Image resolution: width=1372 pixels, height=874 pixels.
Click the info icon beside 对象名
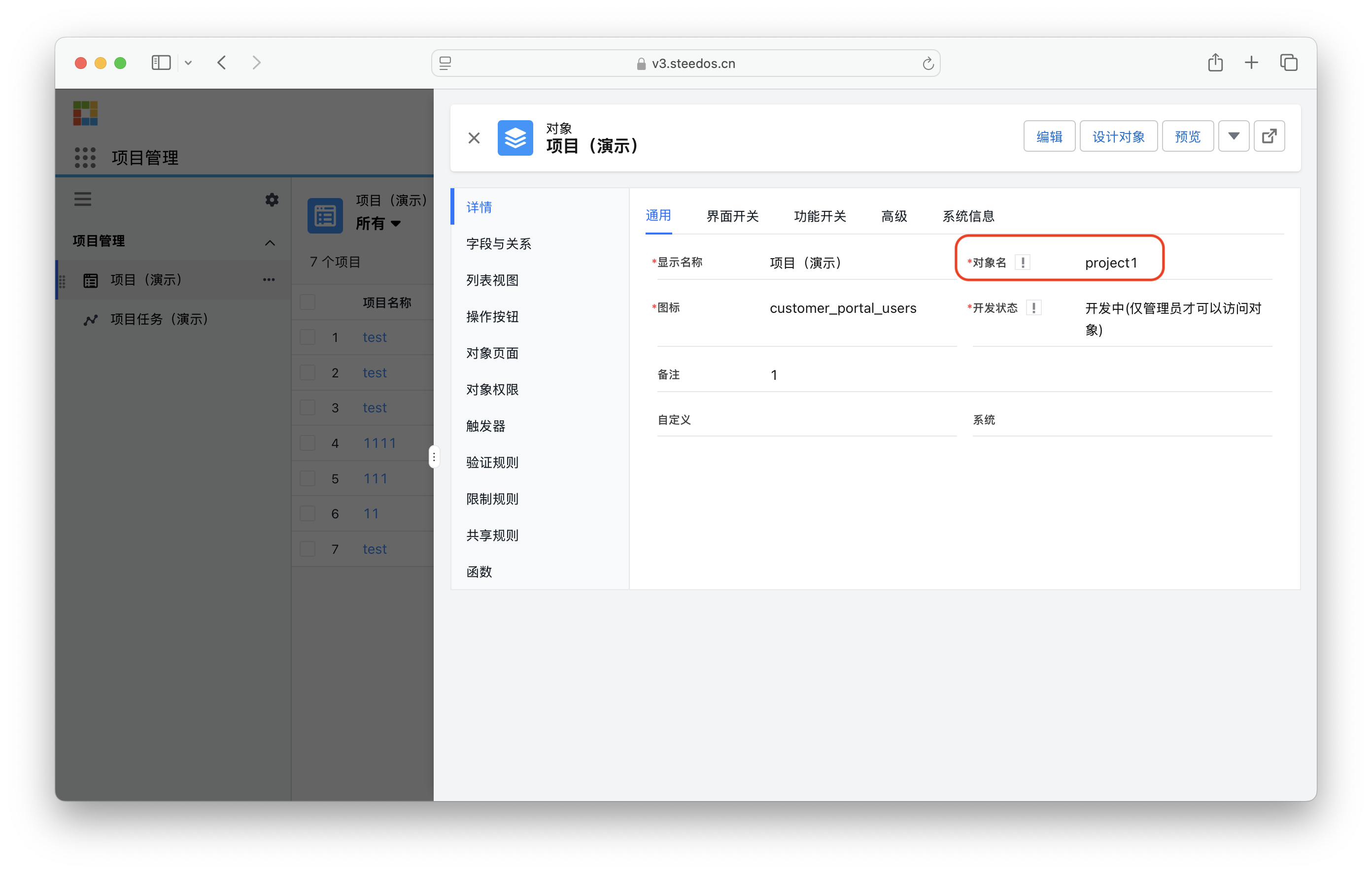[x=1023, y=262]
